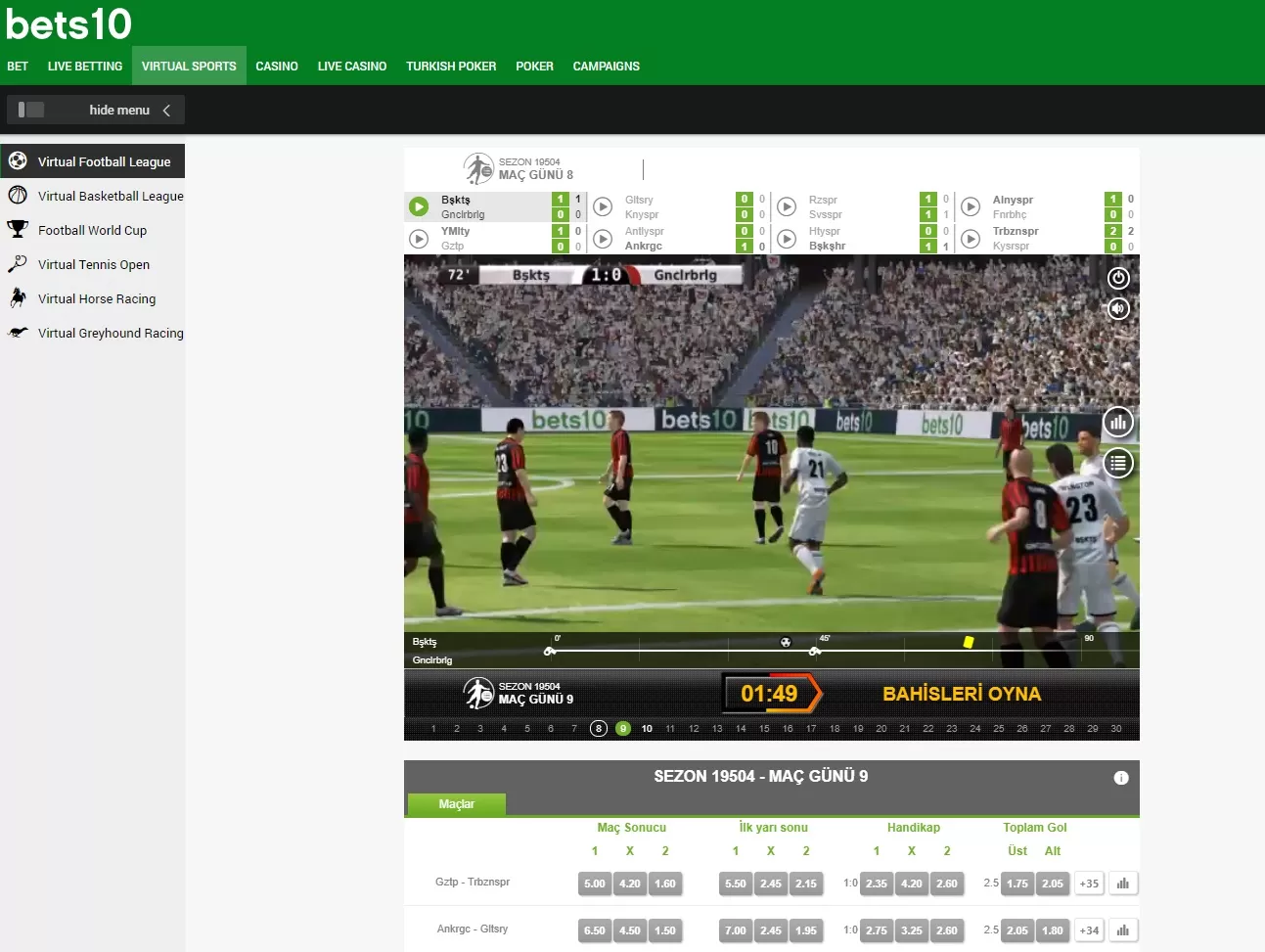Screen dimensions: 1265x952
Task: Click the bets10 logo
Action: pyautogui.click(x=68, y=23)
